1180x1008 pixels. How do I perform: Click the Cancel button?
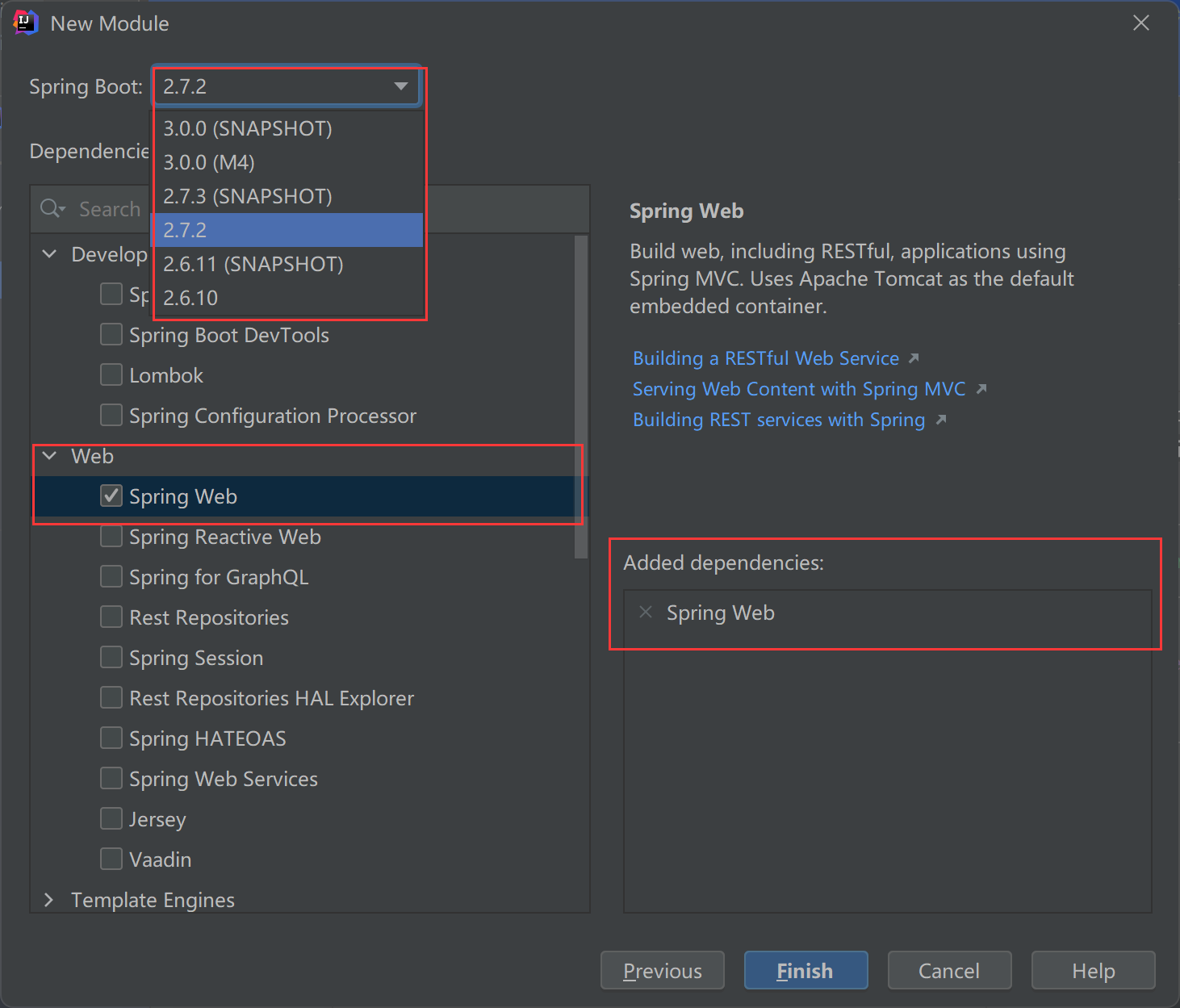pyautogui.click(x=949, y=970)
